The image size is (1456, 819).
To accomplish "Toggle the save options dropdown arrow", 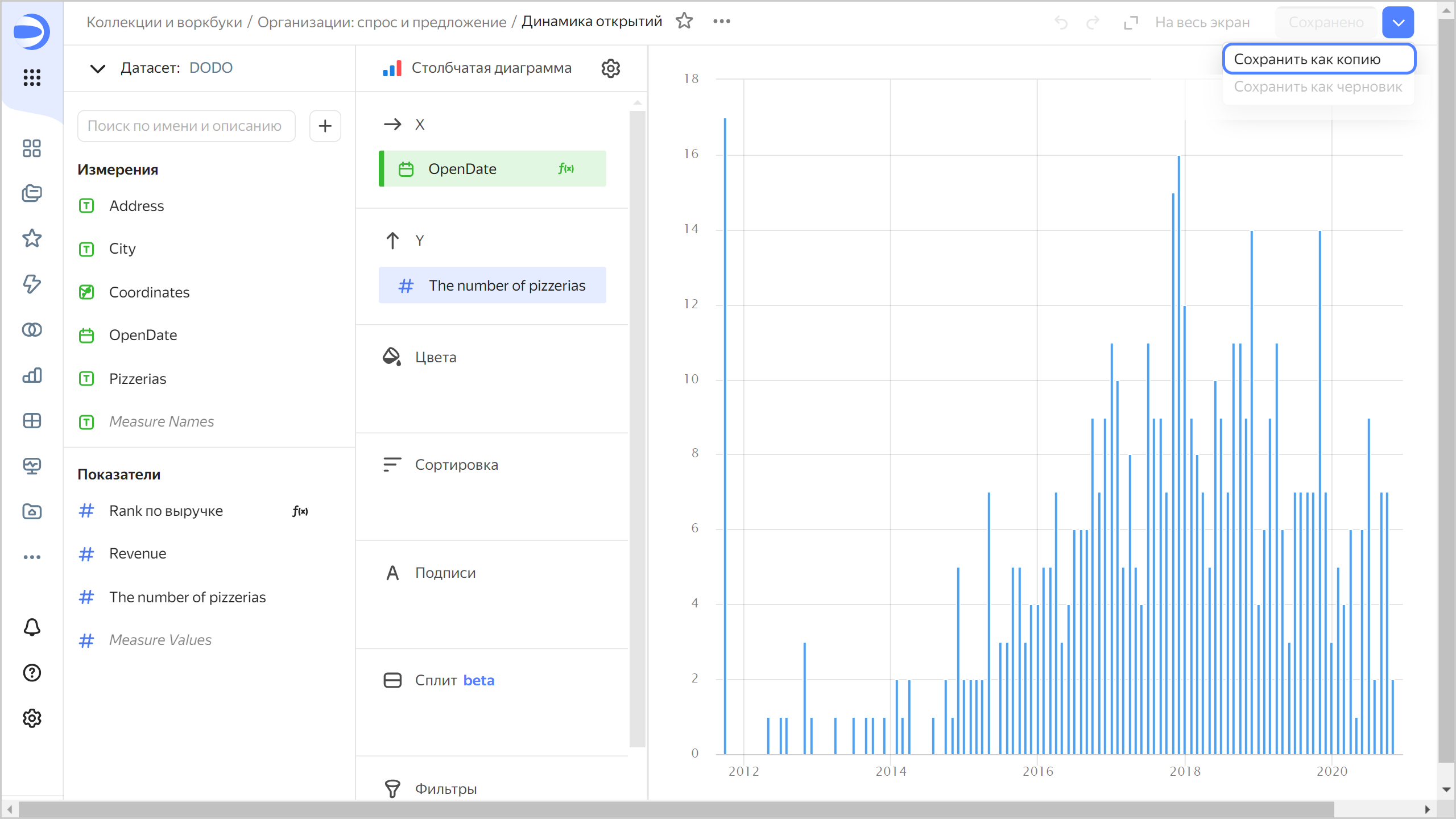I will tap(1398, 23).
